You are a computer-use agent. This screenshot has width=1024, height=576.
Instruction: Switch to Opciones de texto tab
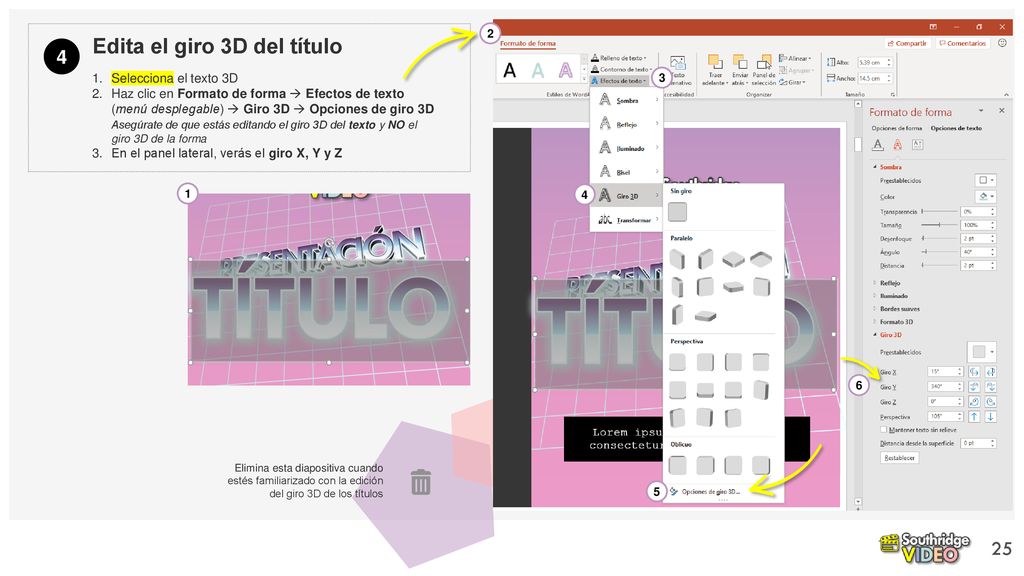(956, 128)
